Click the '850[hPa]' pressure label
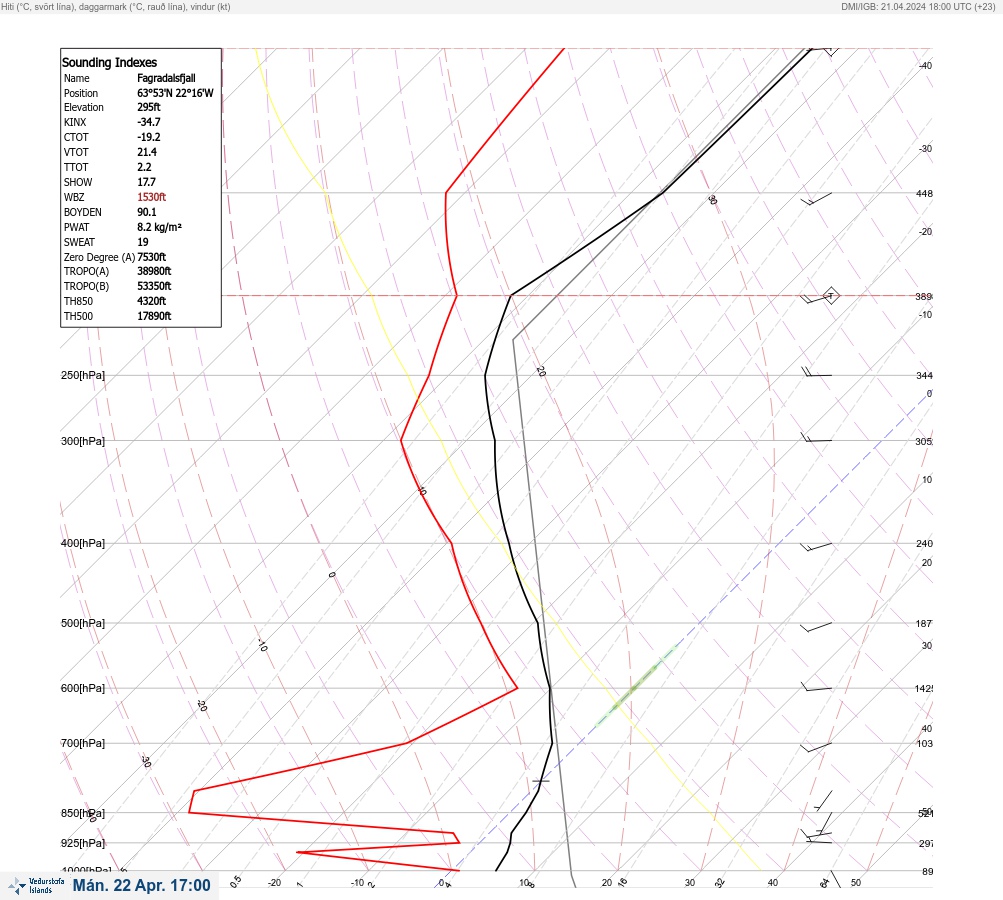Image resolution: width=1003 pixels, height=900 pixels. [x=83, y=813]
